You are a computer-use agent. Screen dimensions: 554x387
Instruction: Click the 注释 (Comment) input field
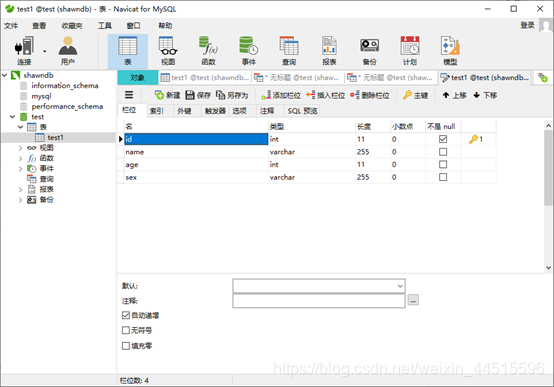pyautogui.click(x=319, y=301)
